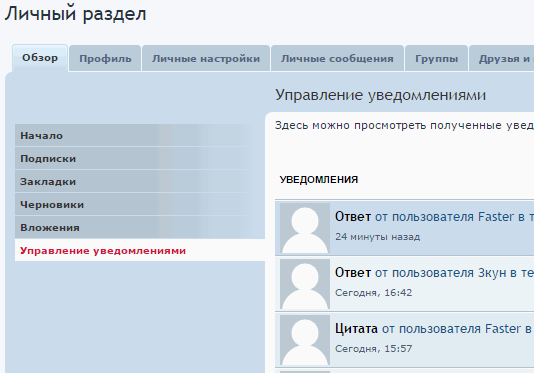Click the avatar beside the Цитата notification
This screenshot has height=373, width=534.
[305, 340]
